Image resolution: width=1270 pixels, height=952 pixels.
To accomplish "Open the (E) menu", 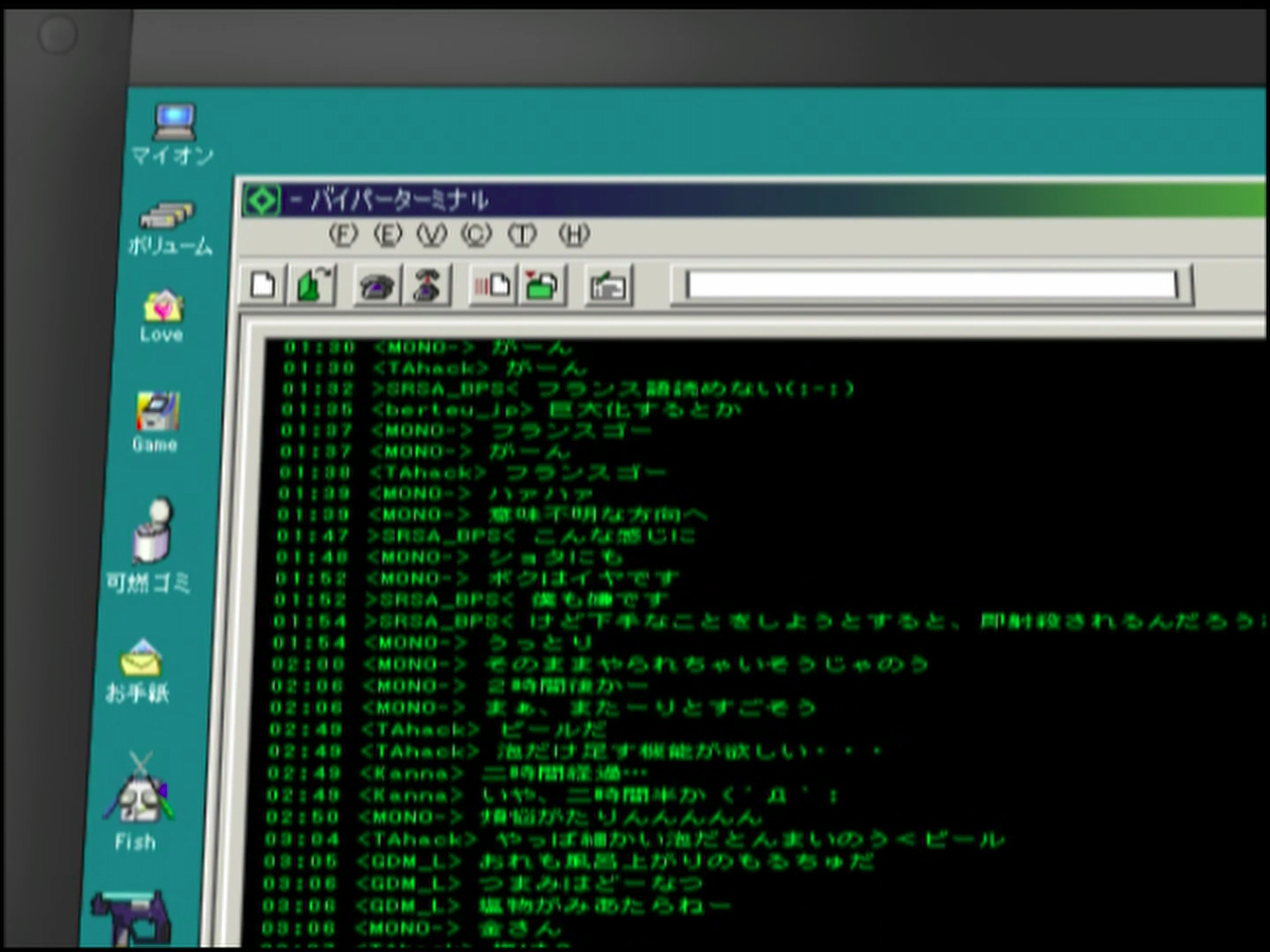I will click(387, 234).
